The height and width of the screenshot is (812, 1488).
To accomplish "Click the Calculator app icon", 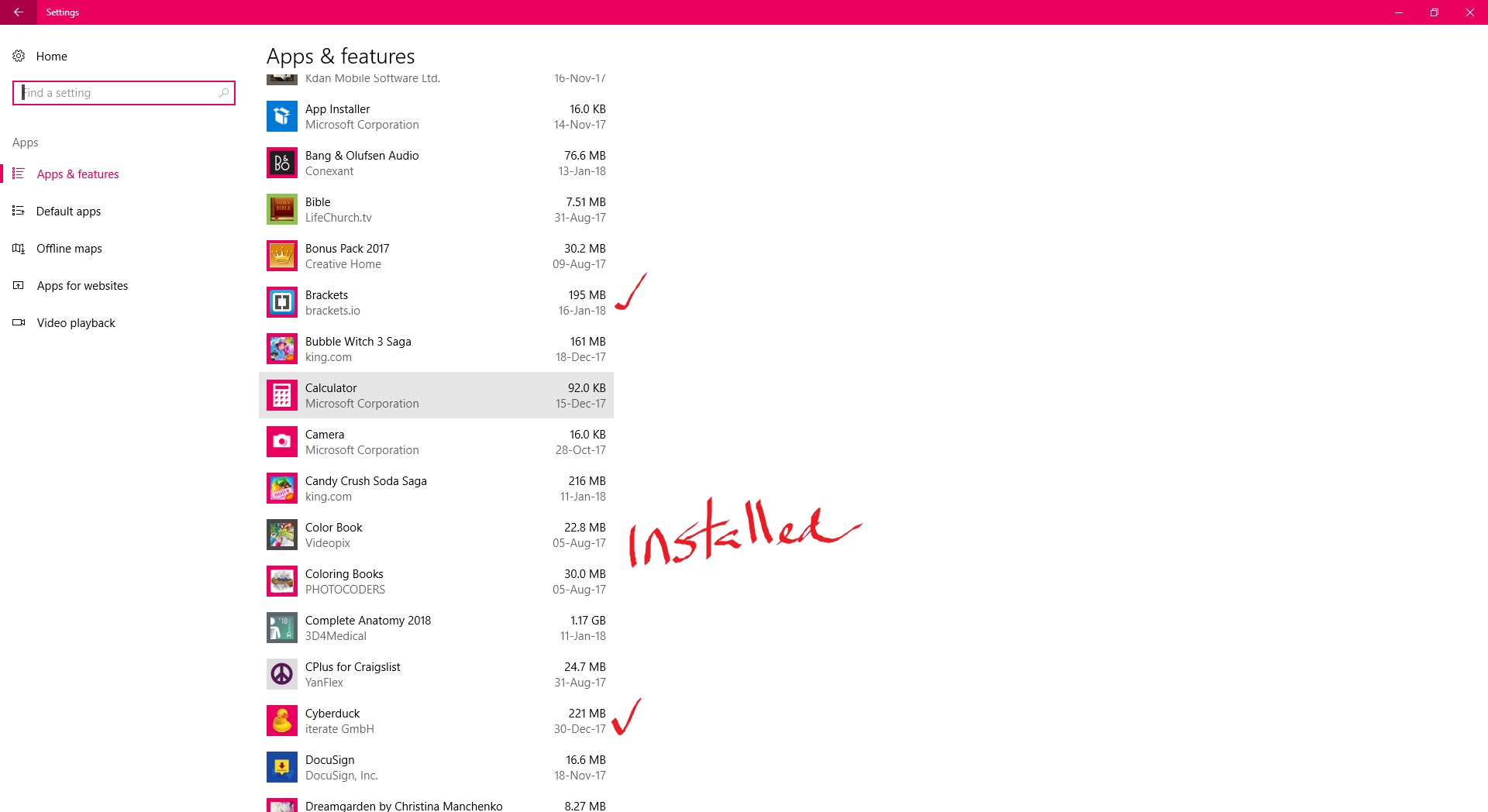I will (x=282, y=395).
